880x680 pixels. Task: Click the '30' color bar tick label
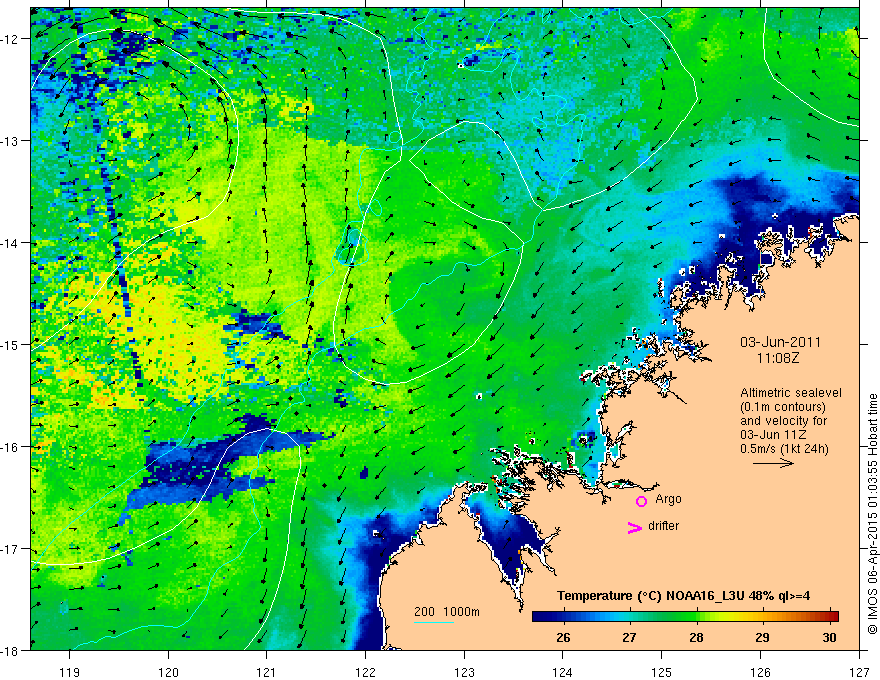(829, 637)
